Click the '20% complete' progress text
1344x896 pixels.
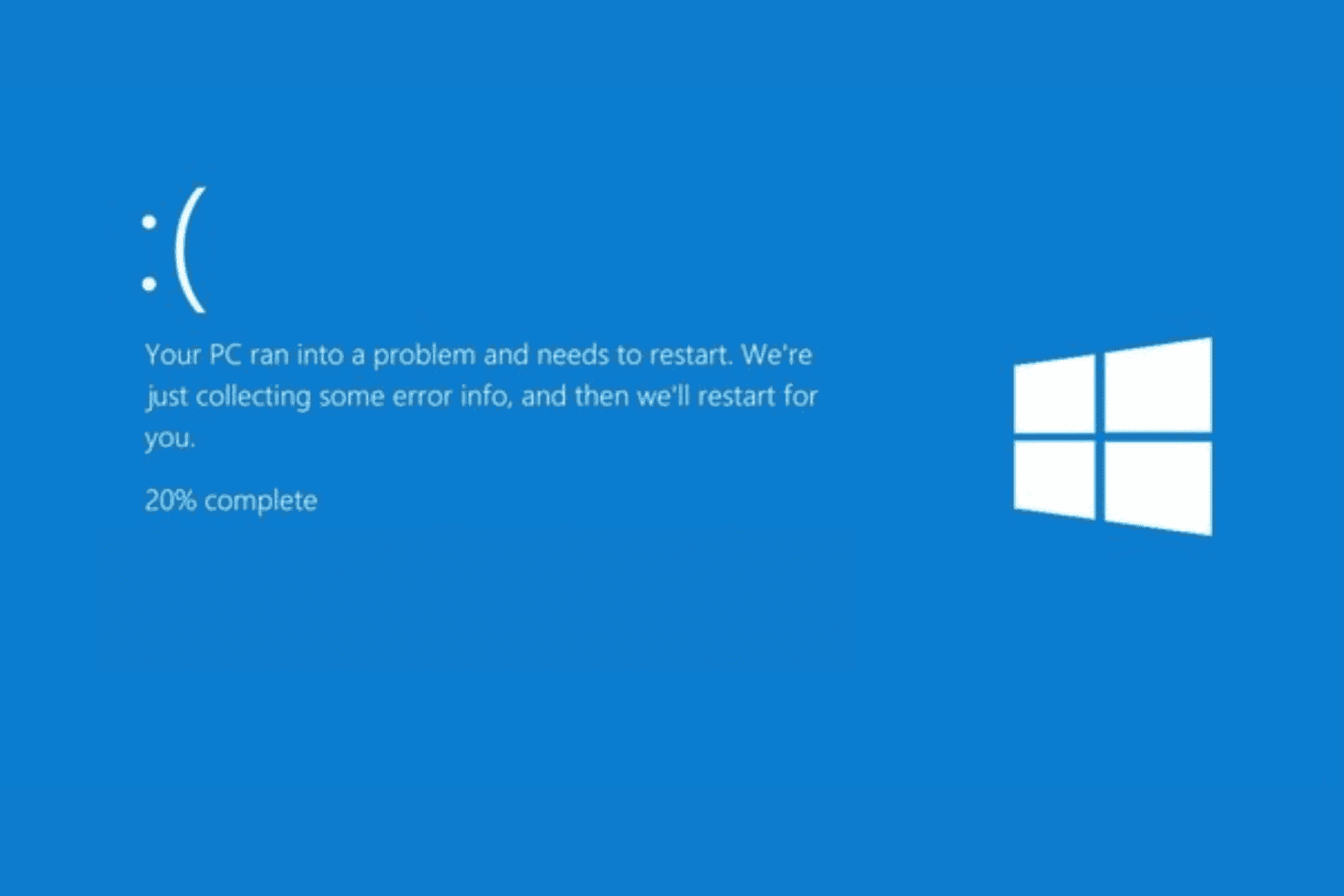click(231, 500)
